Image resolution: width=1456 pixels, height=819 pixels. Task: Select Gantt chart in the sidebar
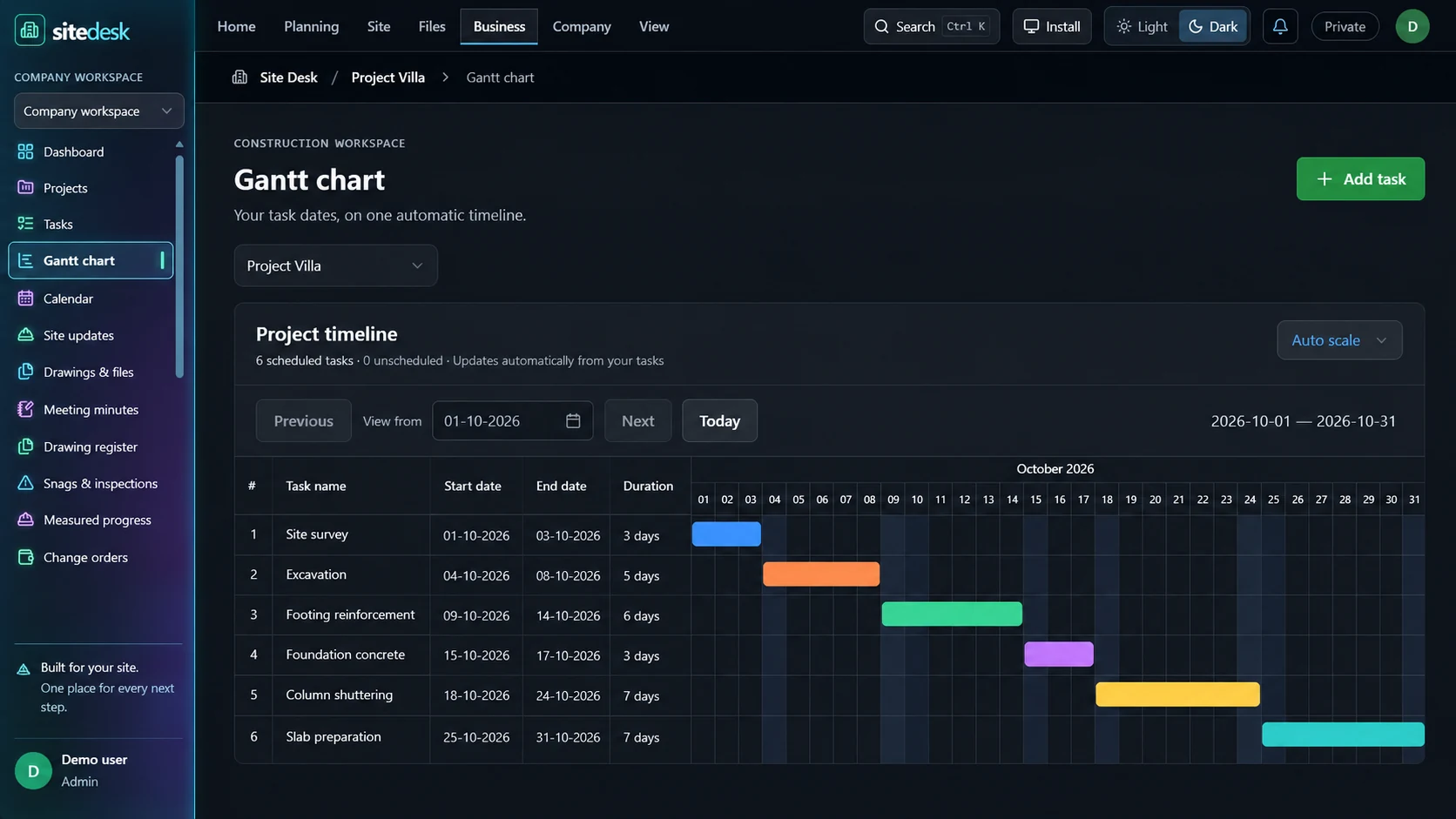pos(91,260)
